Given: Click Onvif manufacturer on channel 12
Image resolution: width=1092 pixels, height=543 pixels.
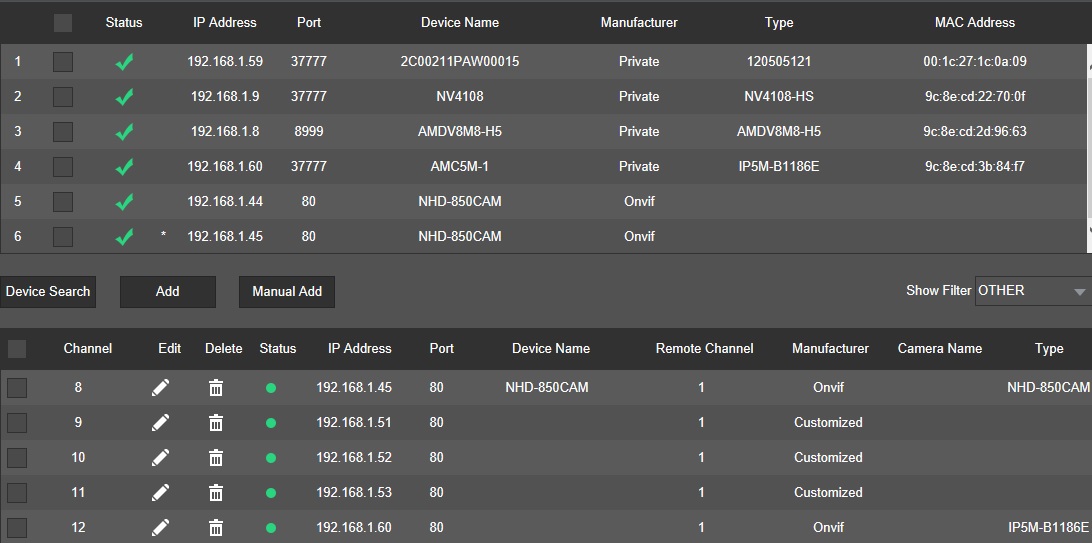Looking at the screenshot, I should [x=828, y=527].
